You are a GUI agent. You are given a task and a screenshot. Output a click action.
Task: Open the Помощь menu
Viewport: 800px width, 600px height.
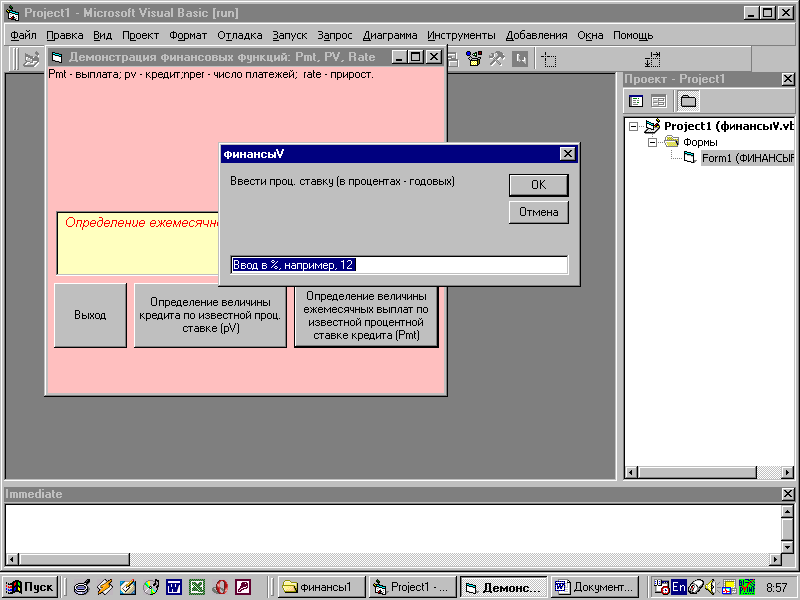633,35
